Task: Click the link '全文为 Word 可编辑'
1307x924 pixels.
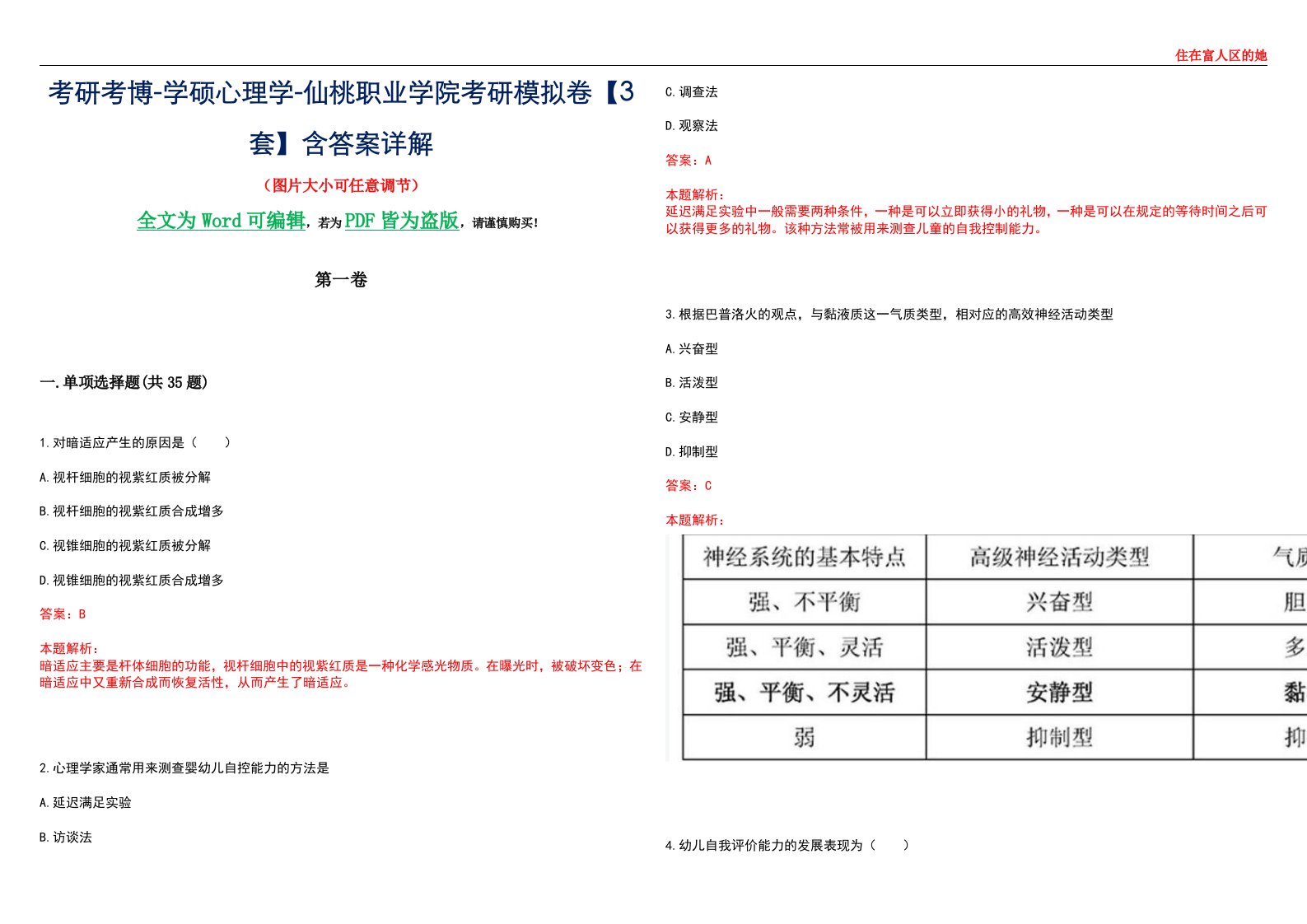Action: 221,221
